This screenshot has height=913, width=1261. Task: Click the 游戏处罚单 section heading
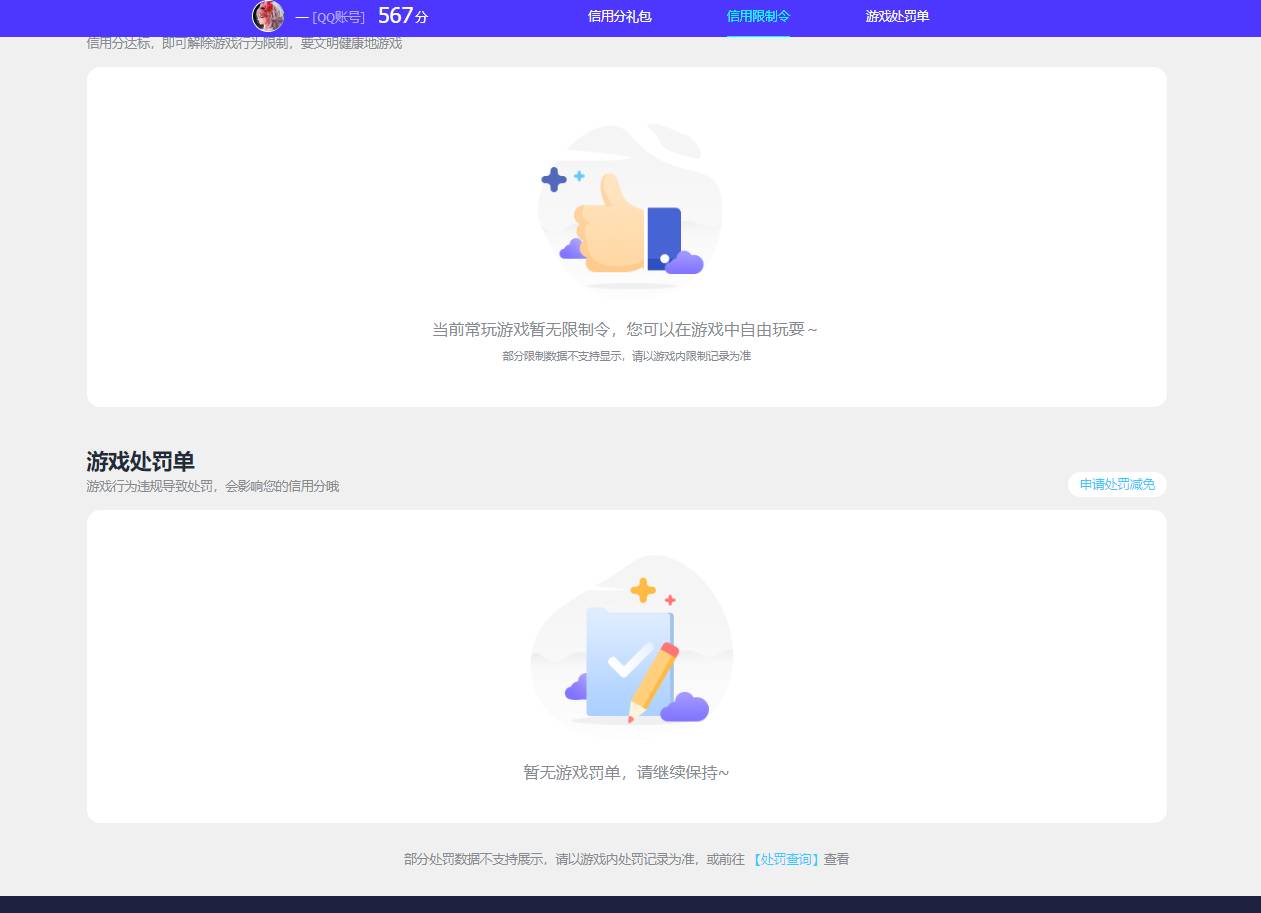point(140,462)
